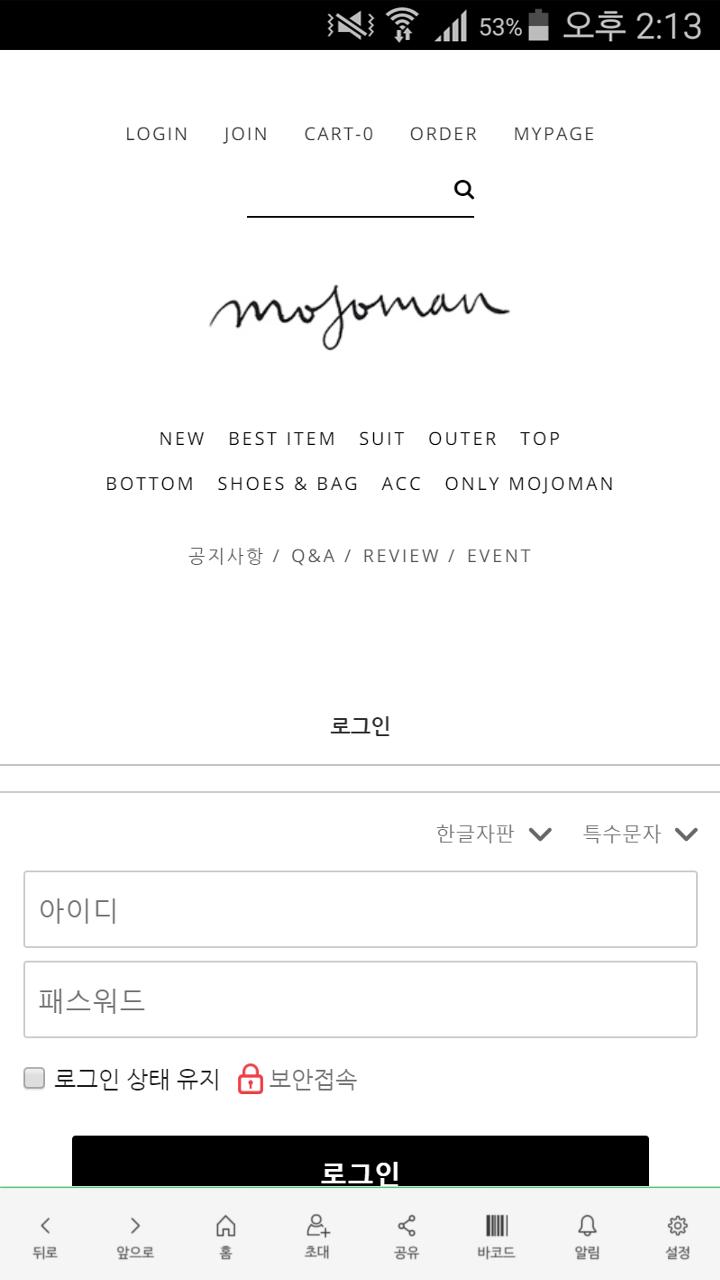This screenshot has height=1280, width=720.
Task: Open the SHOES & BAG category
Action: (288, 484)
